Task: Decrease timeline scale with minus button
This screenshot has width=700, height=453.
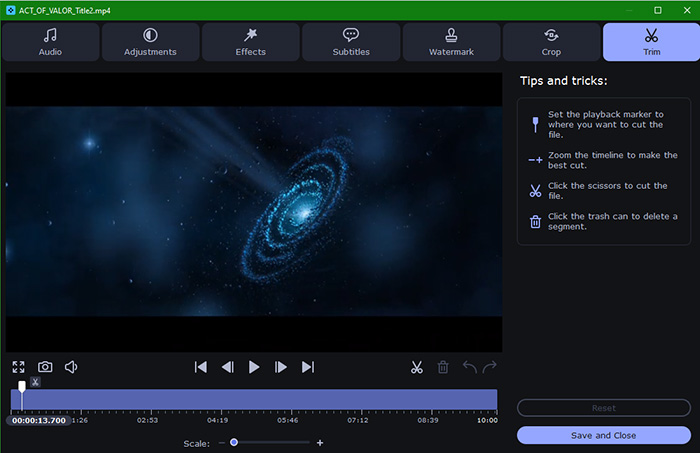Action: click(x=222, y=443)
